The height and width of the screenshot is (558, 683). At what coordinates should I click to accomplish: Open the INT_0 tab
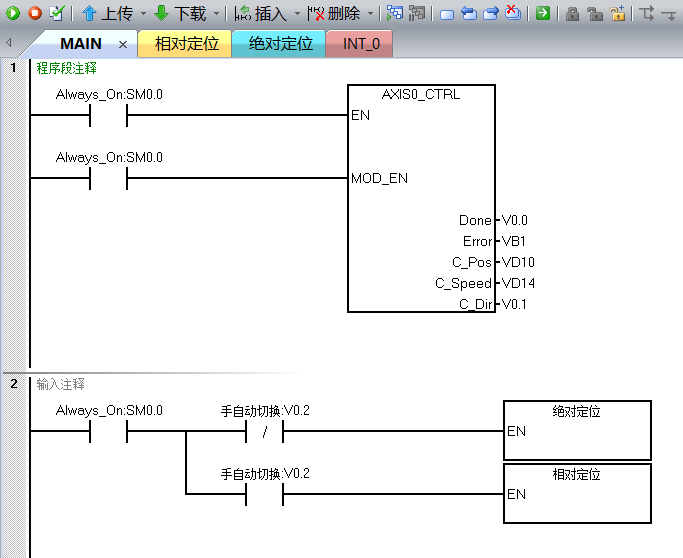[360, 44]
